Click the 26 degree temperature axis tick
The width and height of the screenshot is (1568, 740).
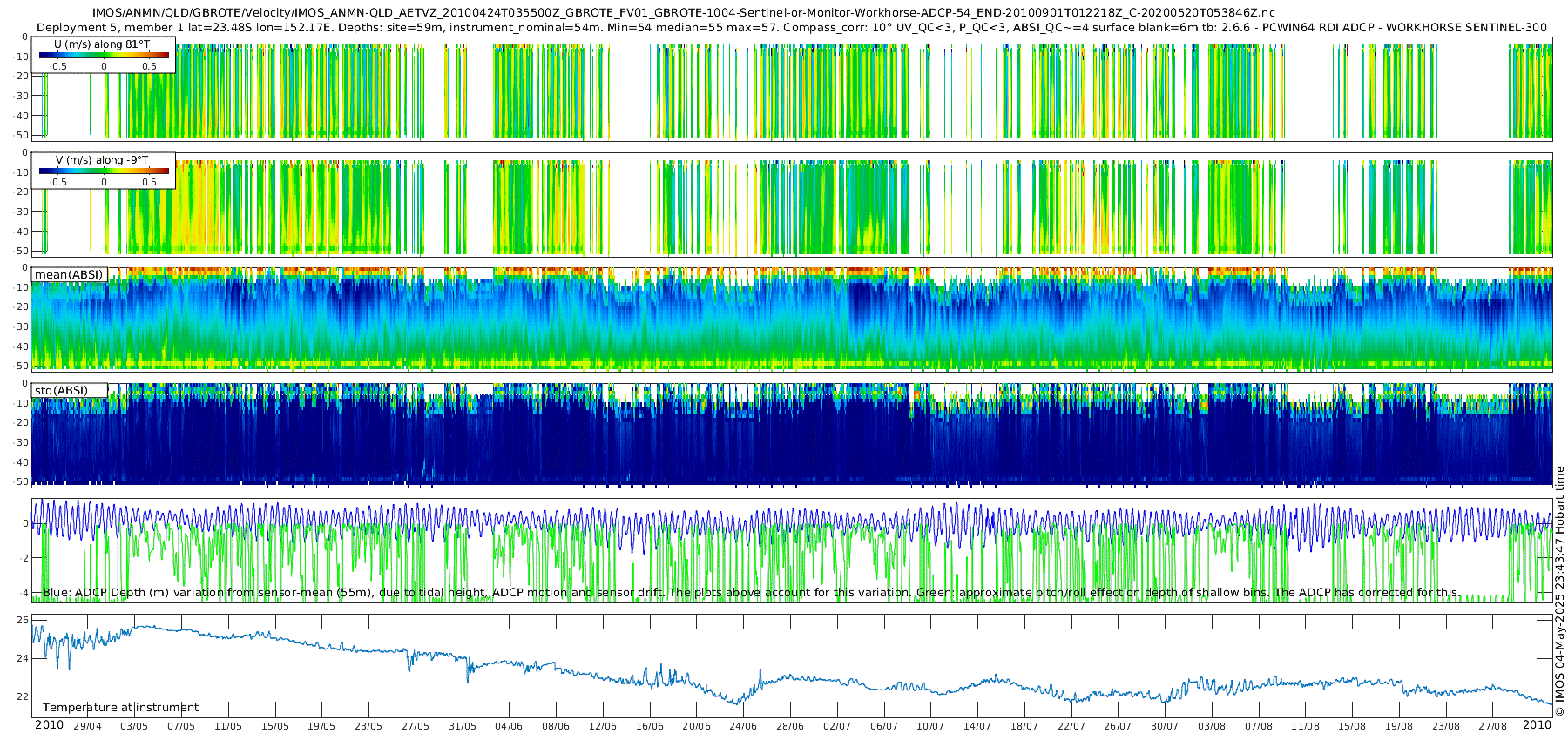(x=23, y=620)
